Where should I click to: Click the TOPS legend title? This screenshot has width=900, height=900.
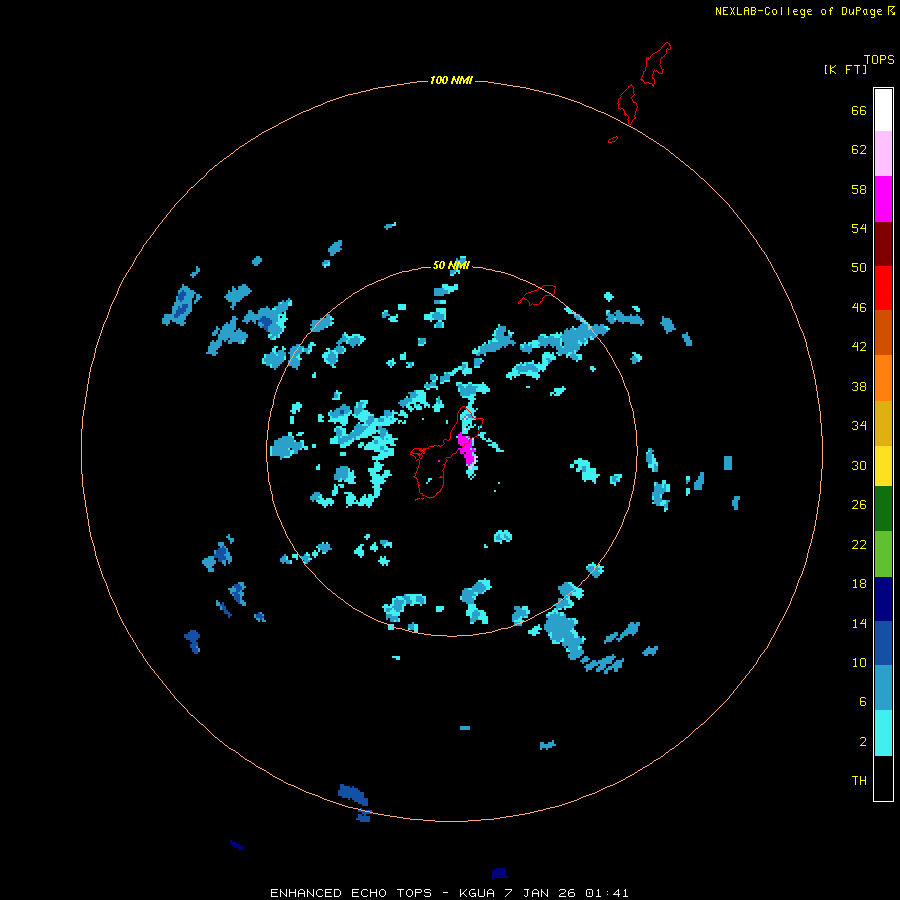click(x=879, y=59)
